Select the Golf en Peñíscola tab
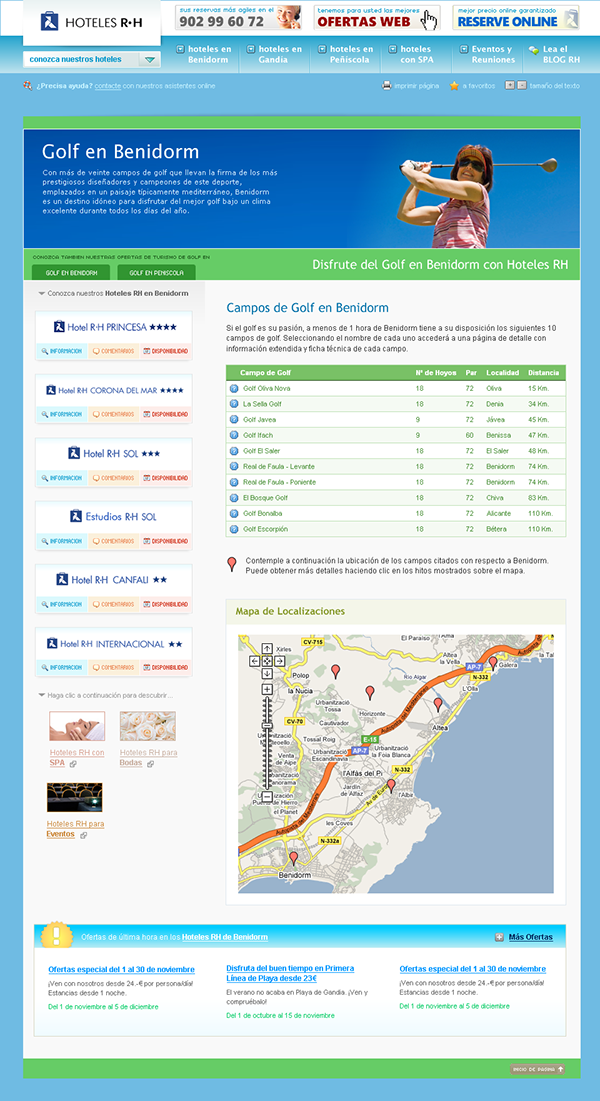The image size is (600, 1101). [x=156, y=272]
